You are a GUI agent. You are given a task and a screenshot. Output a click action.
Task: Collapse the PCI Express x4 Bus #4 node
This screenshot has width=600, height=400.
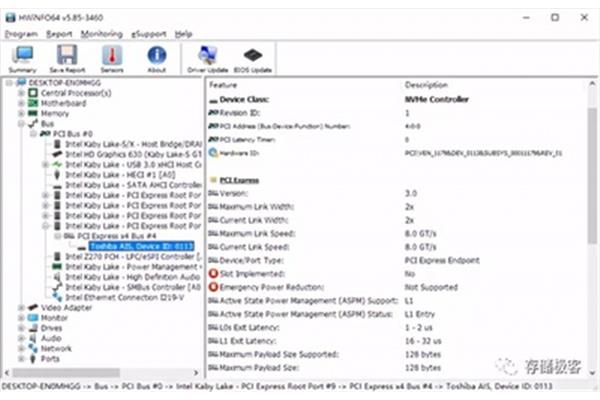pyautogui.click(x=58, y=236)
